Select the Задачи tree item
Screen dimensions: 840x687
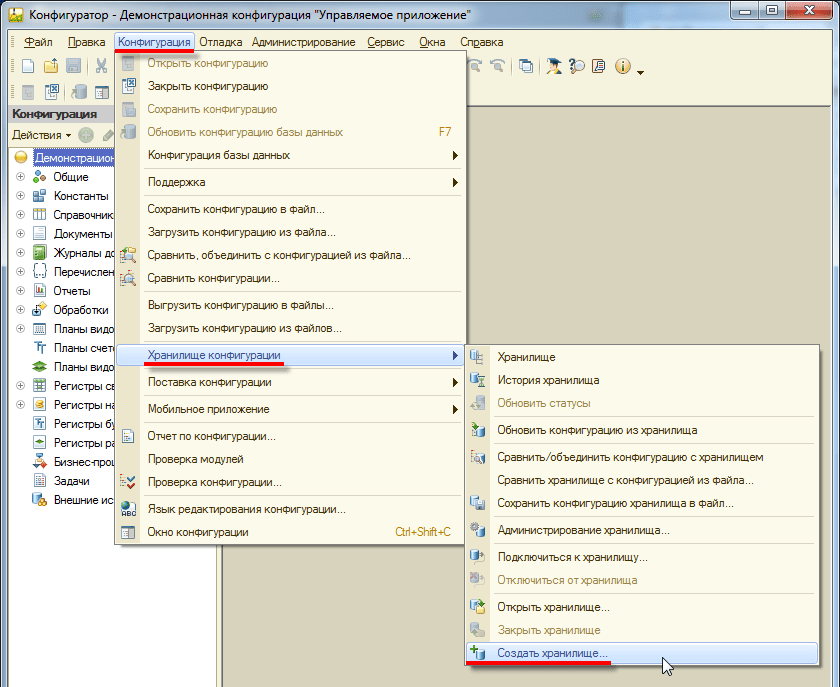[71, 481]
